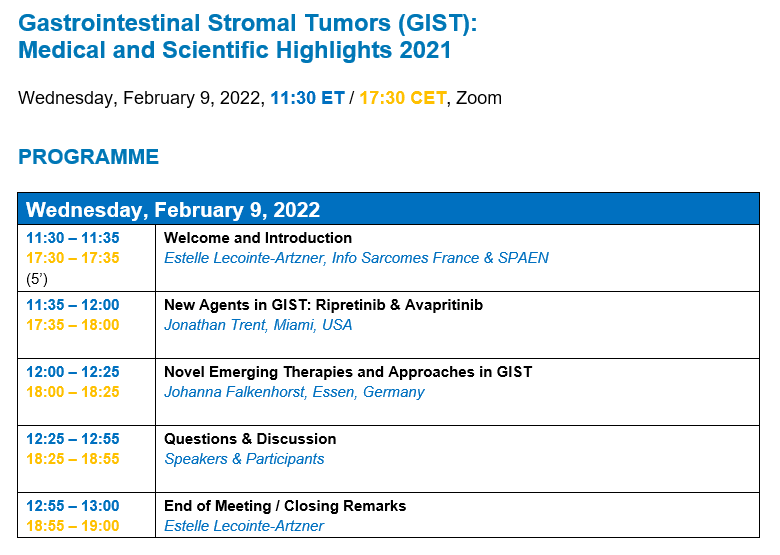Viewport: 780px width, 555px height.
Task: Click "New Agents in GIST: Ripretinib & Avapritinib"
Action: (x=323, y=305)
